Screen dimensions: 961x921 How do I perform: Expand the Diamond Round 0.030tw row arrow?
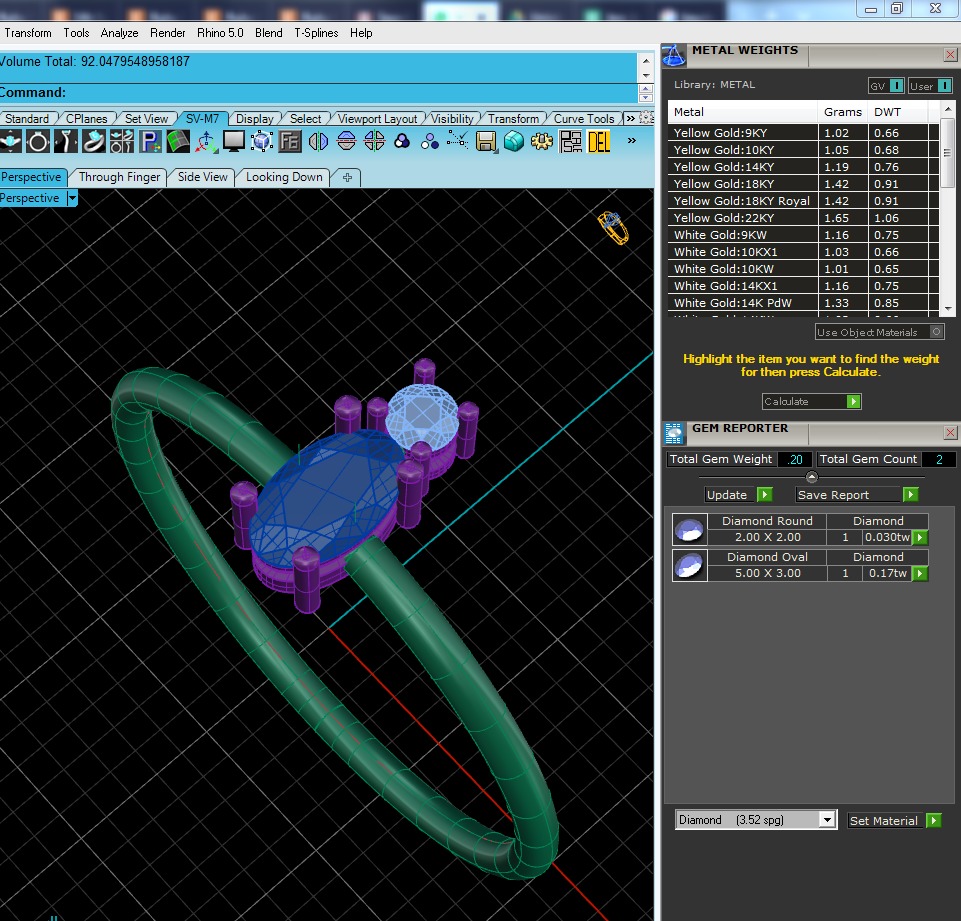920,537
